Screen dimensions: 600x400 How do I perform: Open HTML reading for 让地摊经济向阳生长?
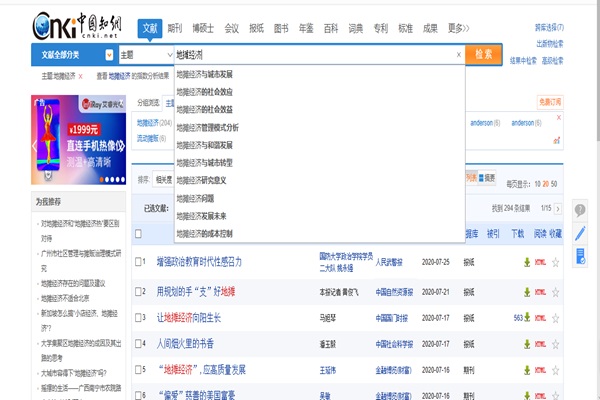click(540, 318)
